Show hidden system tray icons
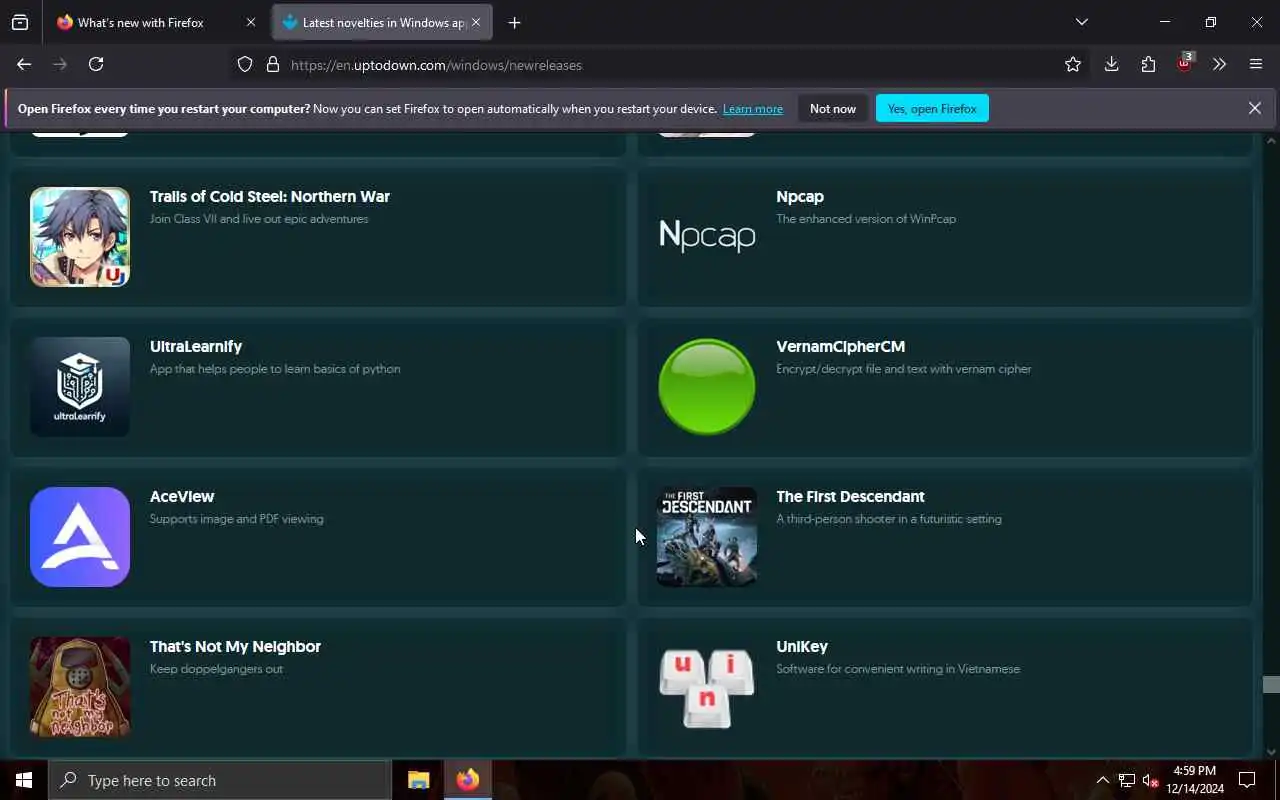The width and height of the screenshot is (1280, 800). [x=1102, y=780]
